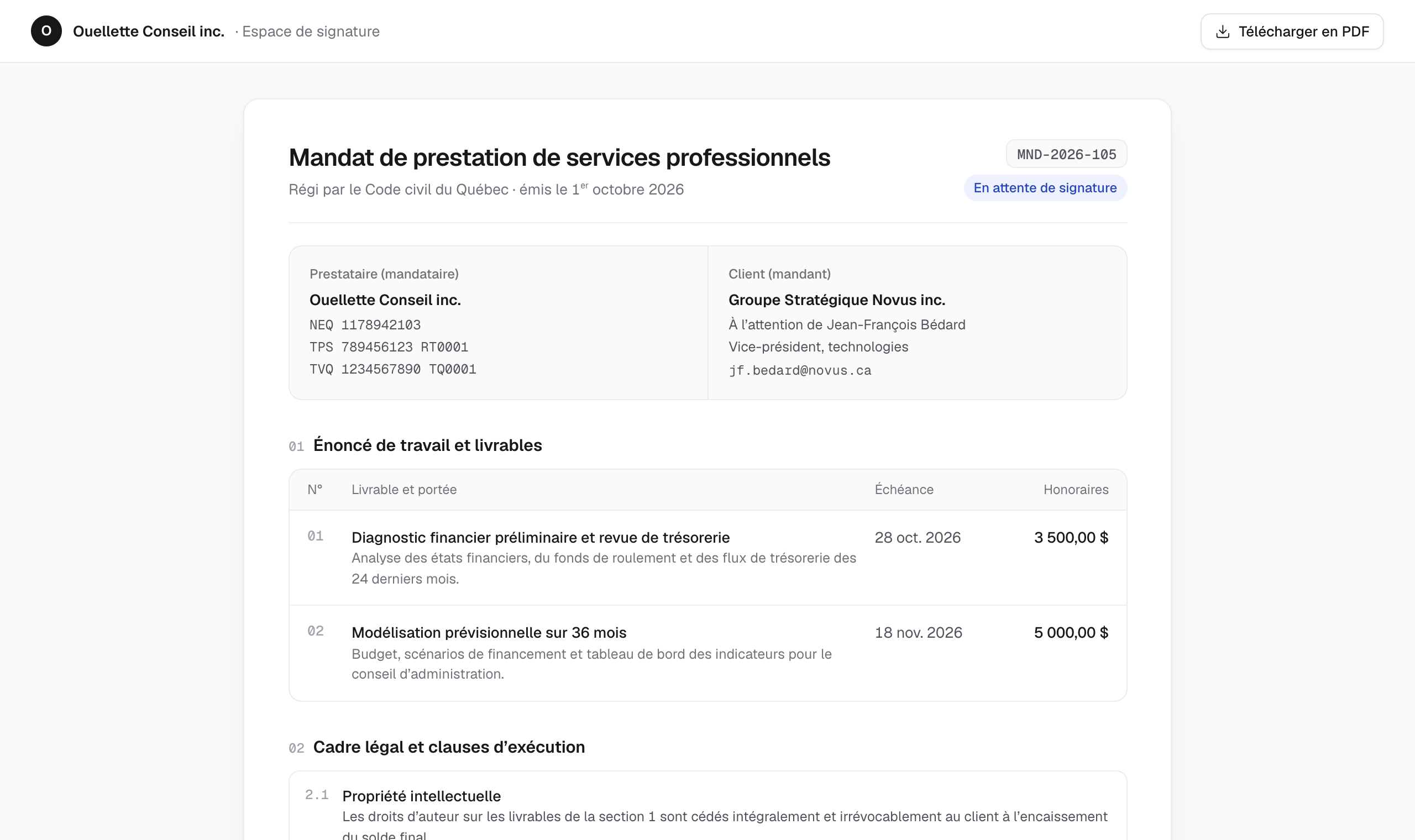Click the Mandat de prestation de services professionnels title
The image size is (1415, 840).
559,158
